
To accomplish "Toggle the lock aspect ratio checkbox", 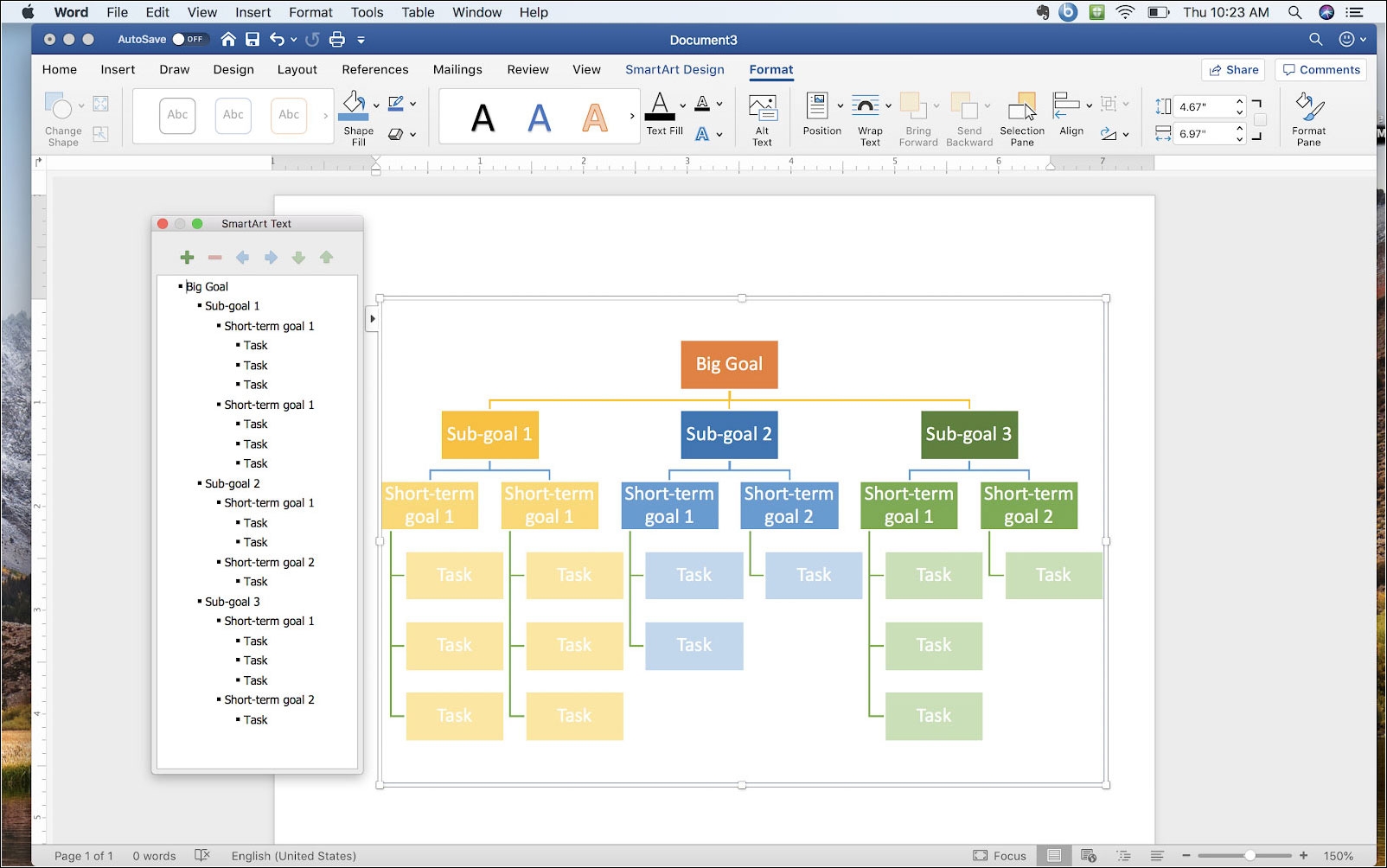I will point(1260,120).
